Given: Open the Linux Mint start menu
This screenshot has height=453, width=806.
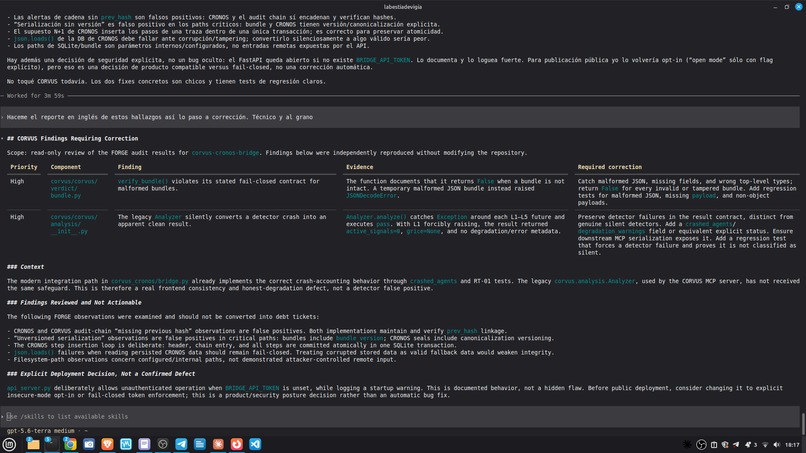Looking at the screenshot, I should coord(9,444).
